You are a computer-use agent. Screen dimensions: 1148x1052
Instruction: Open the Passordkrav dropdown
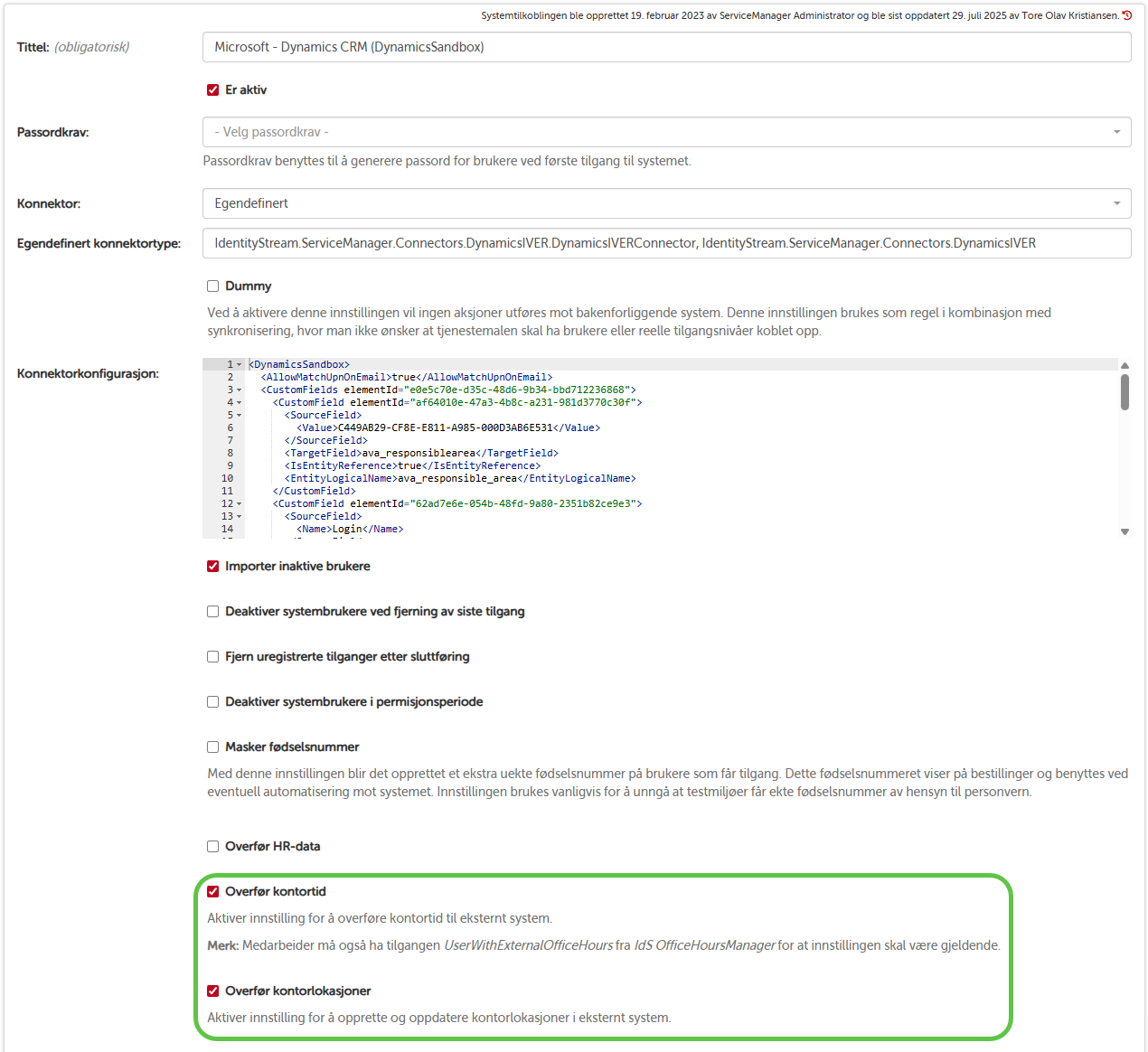(x=666, y=132)
